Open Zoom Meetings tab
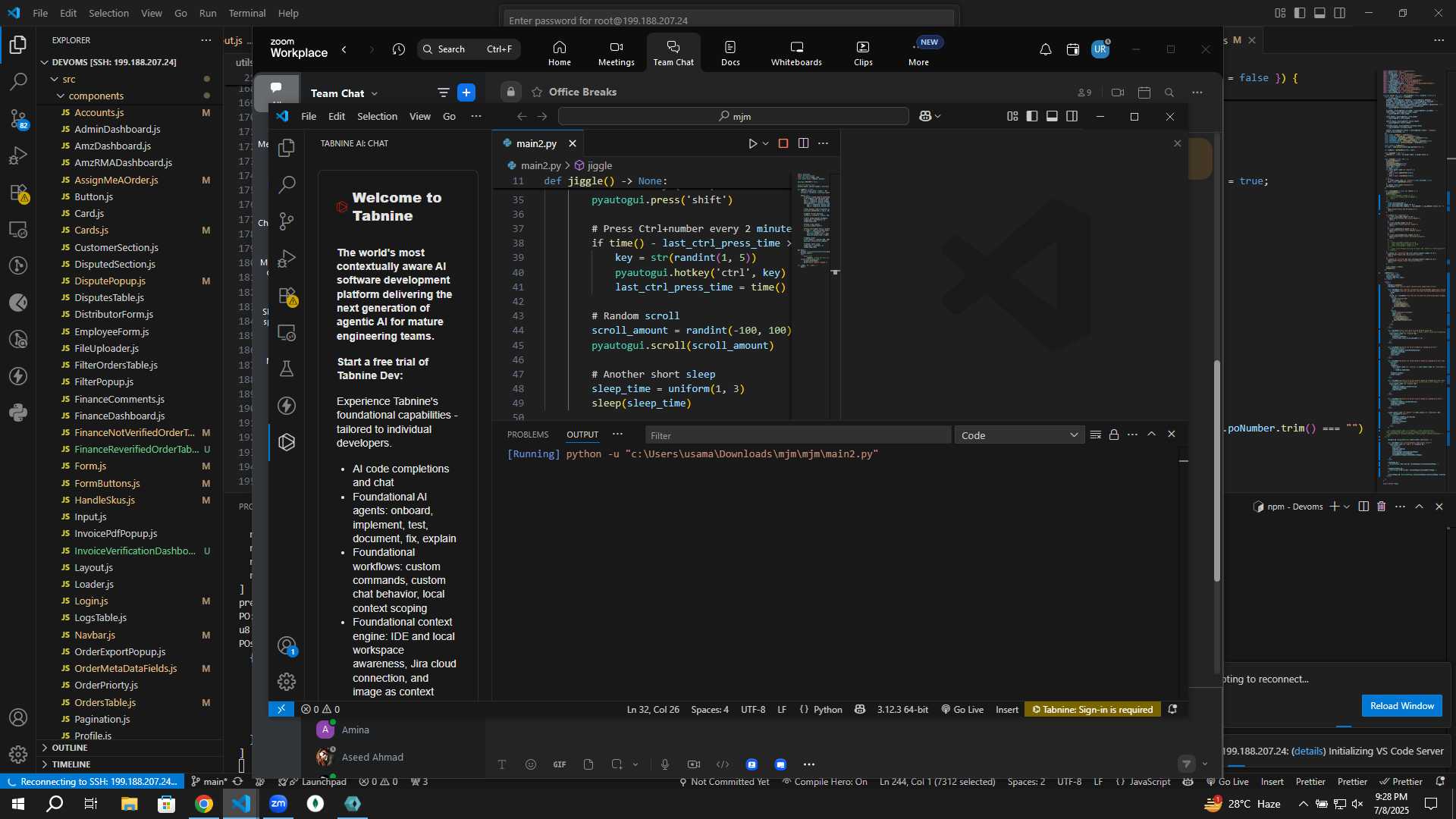This screenshot has height=819, width=1456. point(616,53)
